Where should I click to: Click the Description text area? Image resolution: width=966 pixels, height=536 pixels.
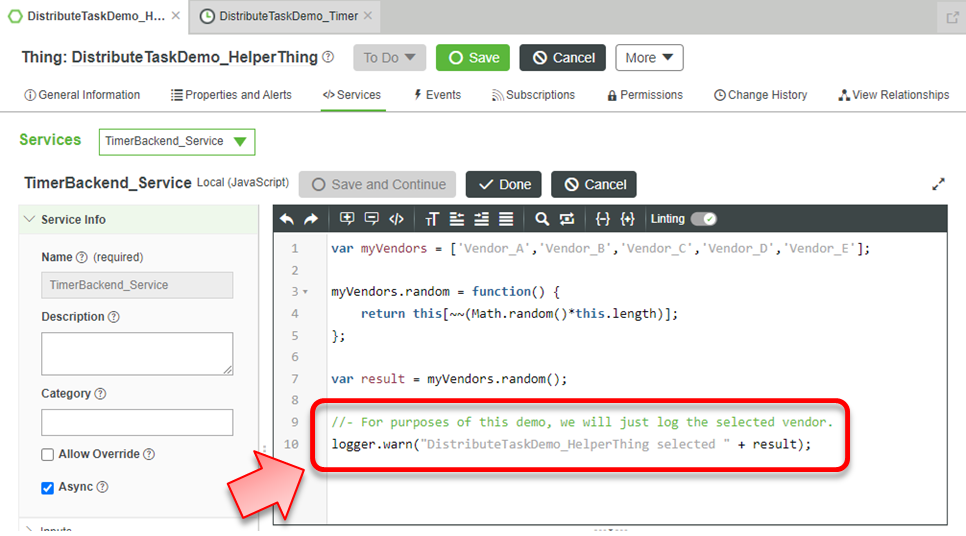click(137, 354)
